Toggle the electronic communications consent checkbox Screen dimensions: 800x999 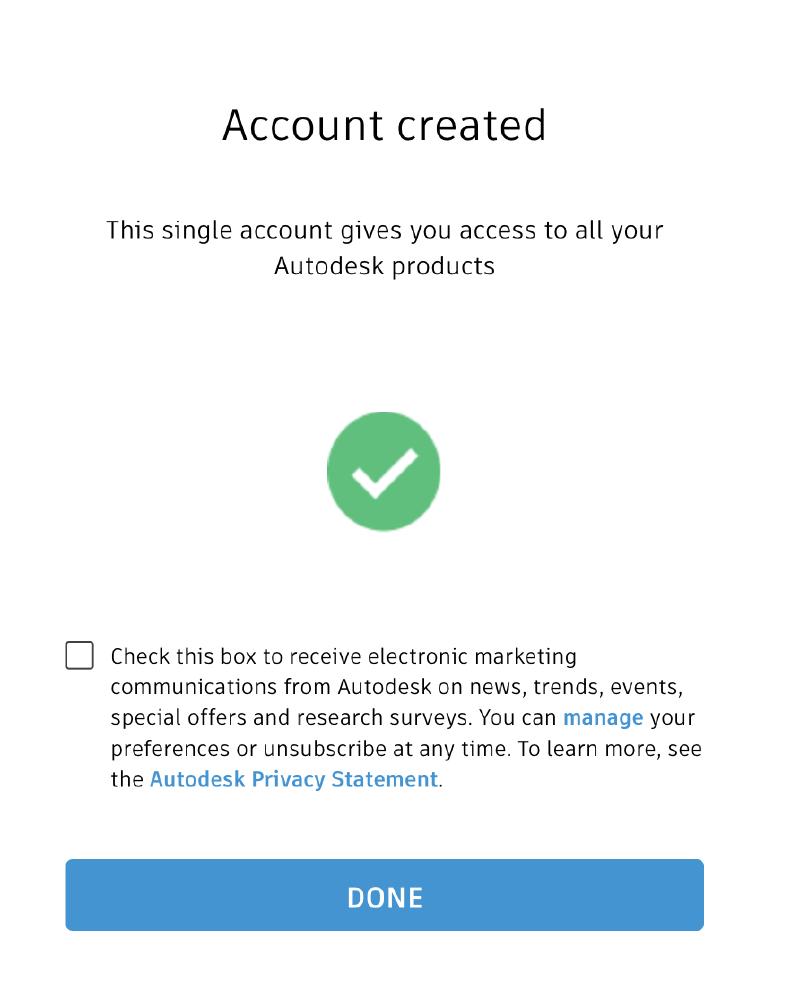78,654
